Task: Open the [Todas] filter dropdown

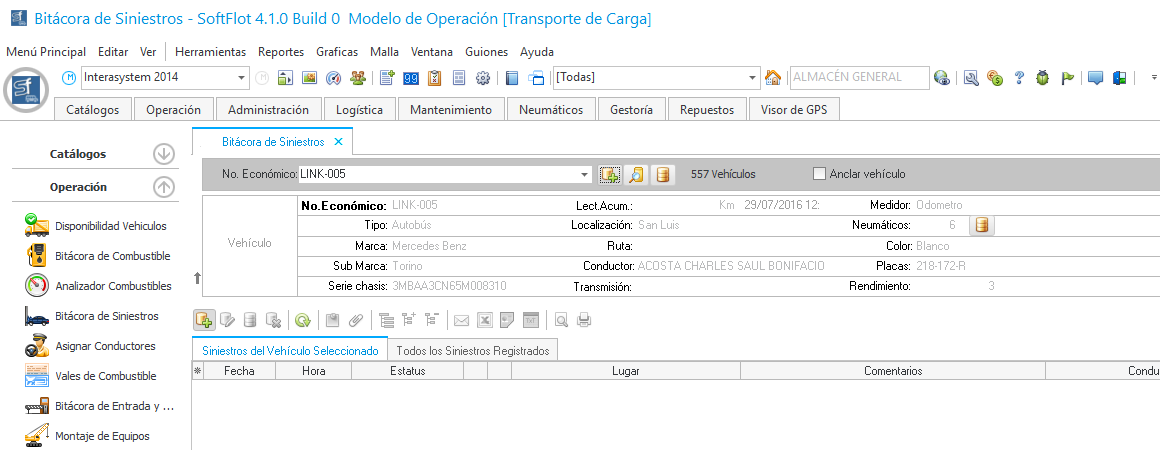Action: tap(753, 78)
